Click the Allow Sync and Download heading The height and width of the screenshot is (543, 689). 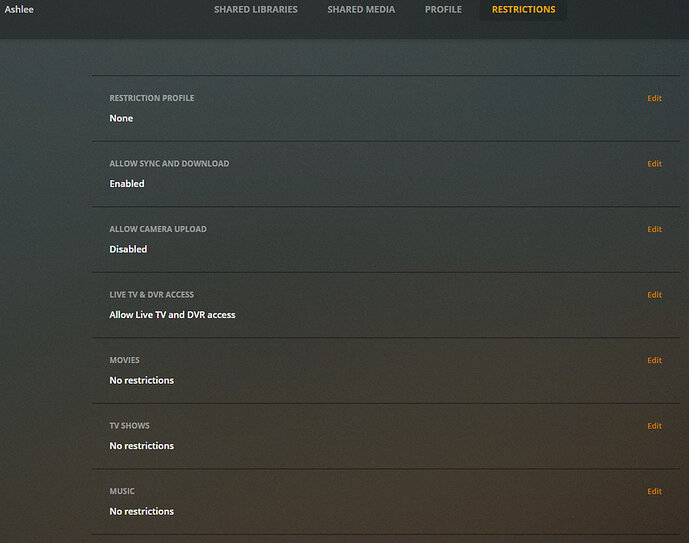tap(169, 163)
